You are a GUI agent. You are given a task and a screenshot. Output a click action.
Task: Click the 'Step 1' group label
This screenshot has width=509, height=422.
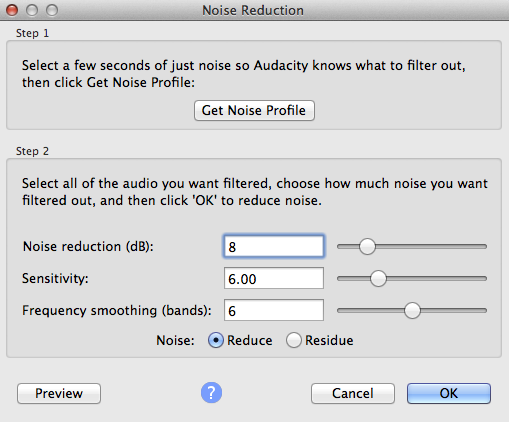point(32,33)
